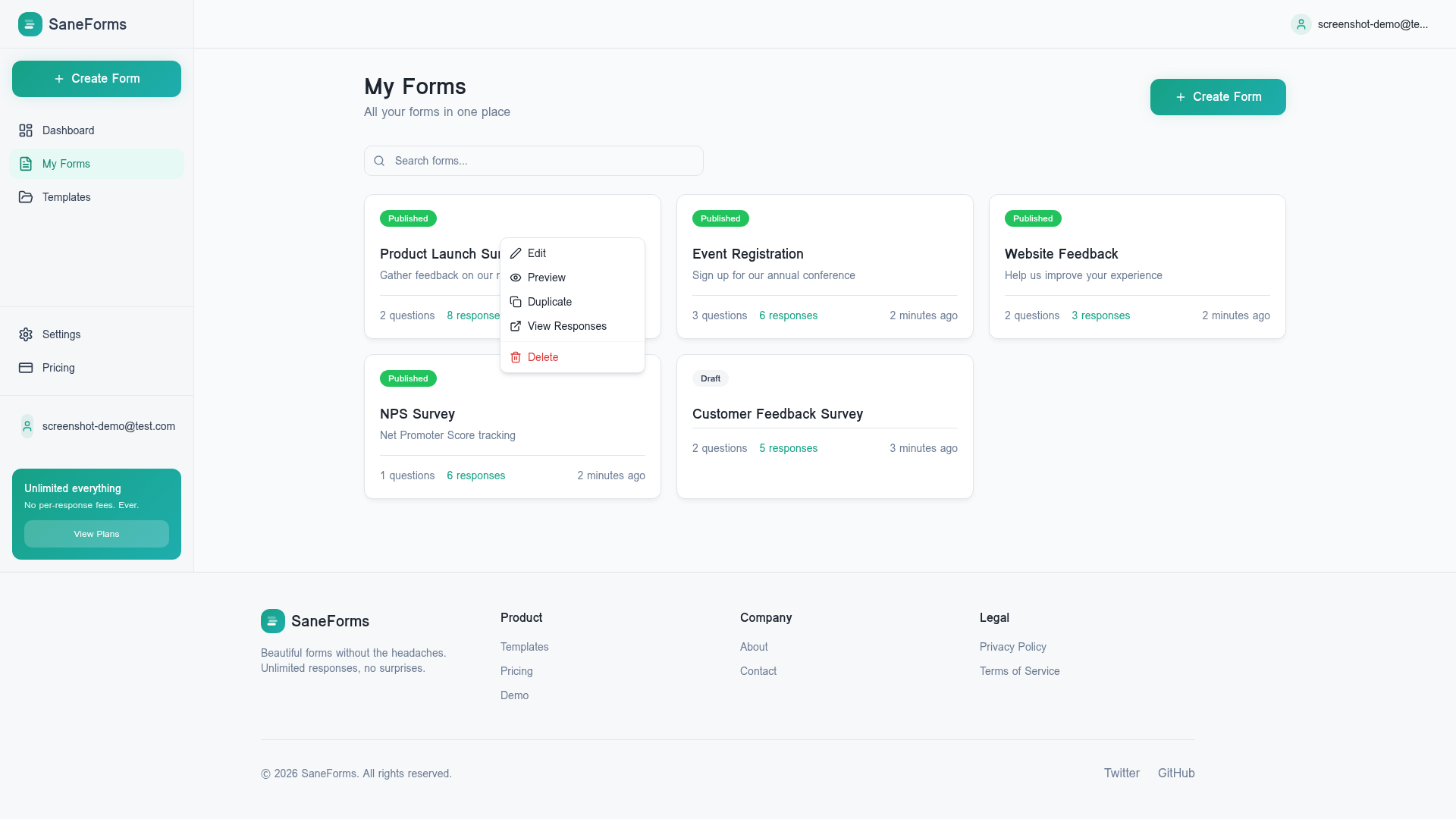The height and width of the screenshot is (819, 1456).
Task: Click the red trash Delete icon
Action: (516, 357)
